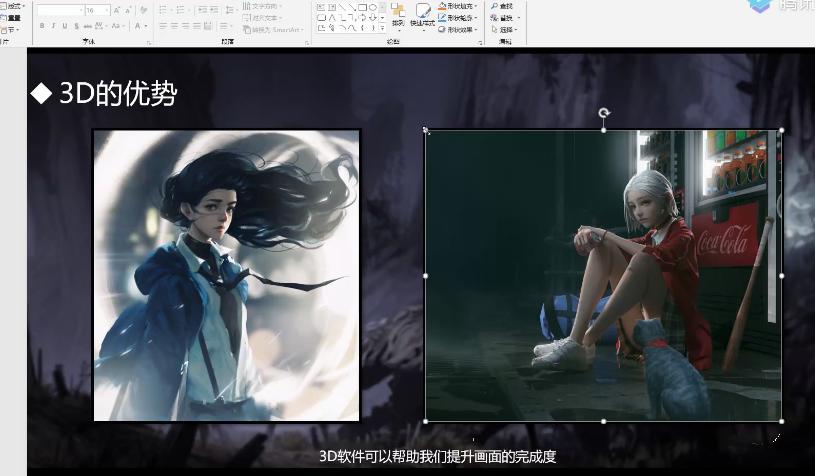Screen dimensions: 815x476
Task: Open the Drawing group dialog launcher
Action: click(480, 43)
